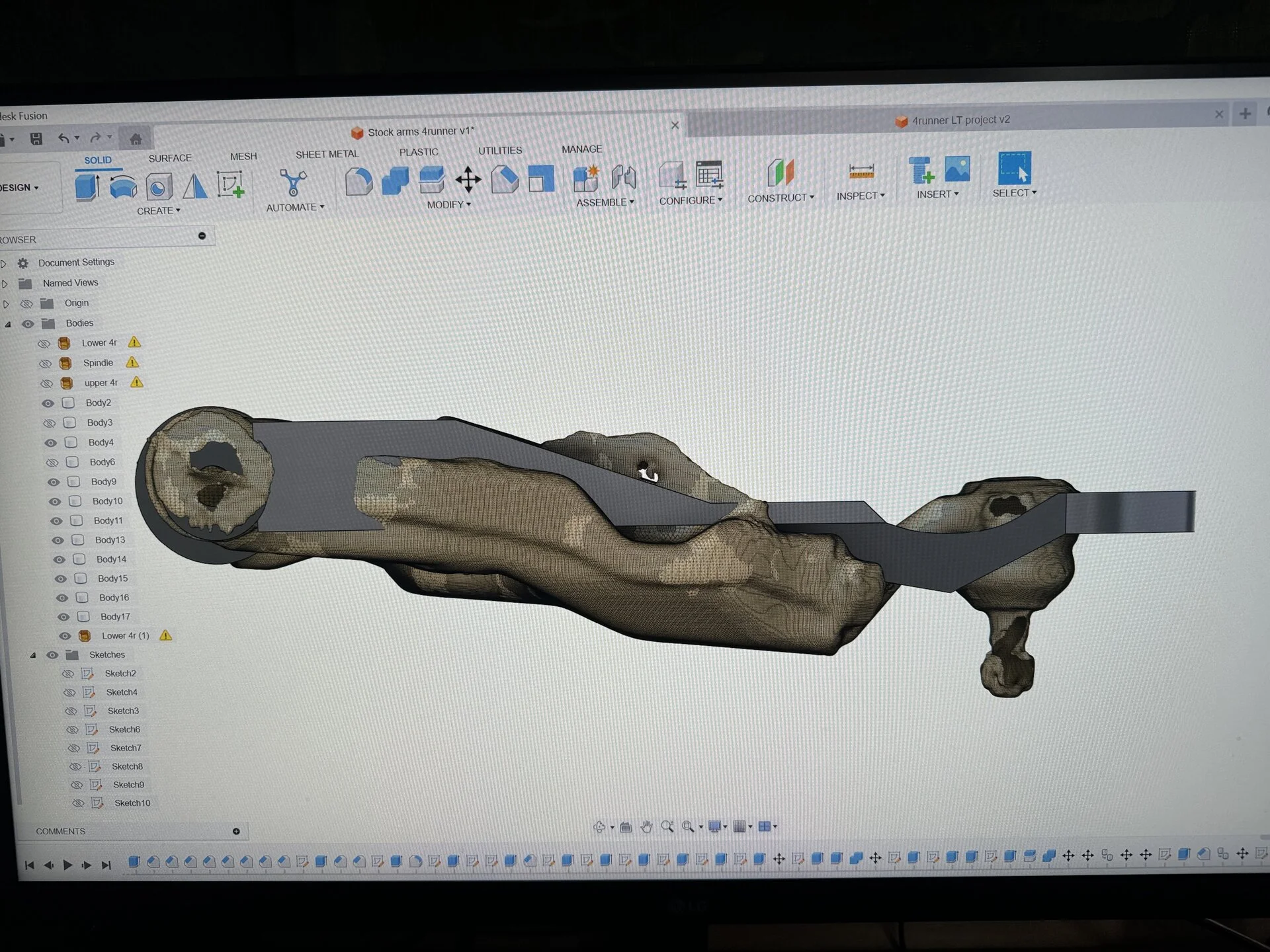This screenshot has height=952, width=1270.
Task: Hide Body2 using its eye icon
Action: pyautogui.click(x=48, y=403)
